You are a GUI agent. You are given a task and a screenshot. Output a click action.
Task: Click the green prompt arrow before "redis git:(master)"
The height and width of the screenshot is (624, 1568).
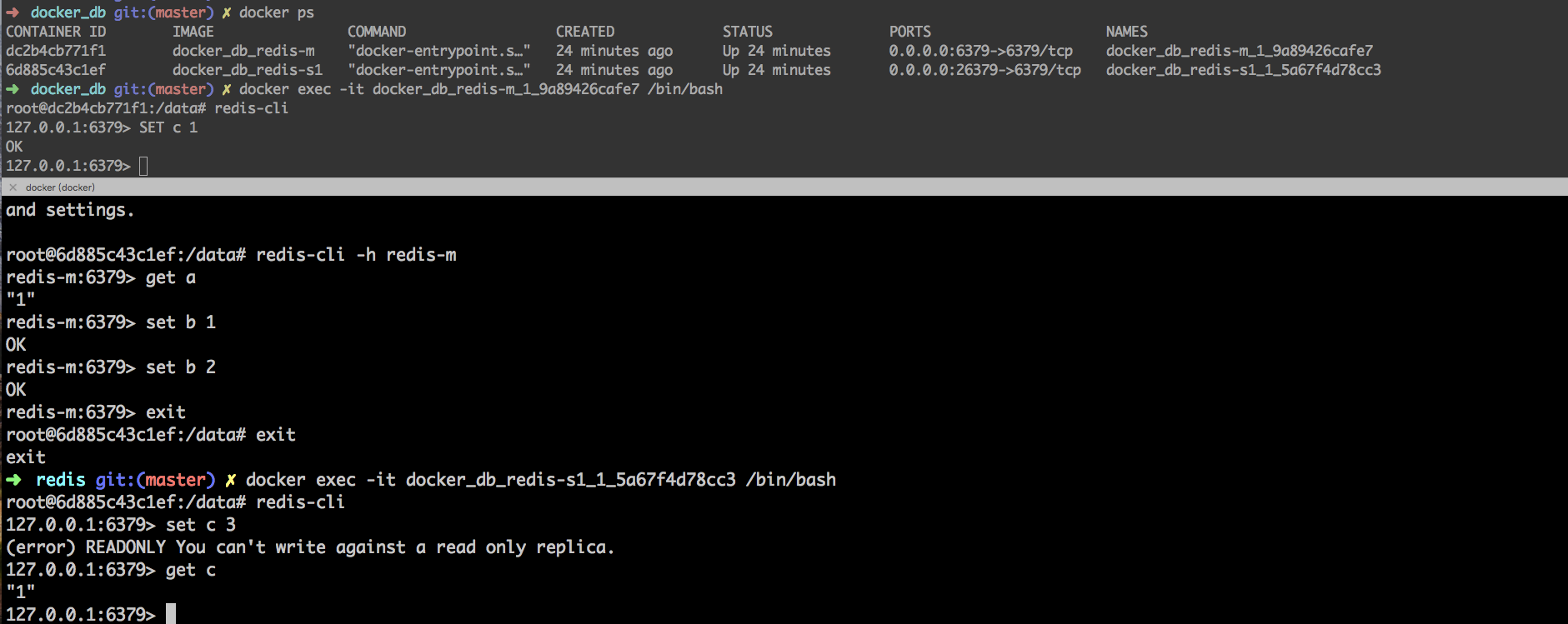14,480
